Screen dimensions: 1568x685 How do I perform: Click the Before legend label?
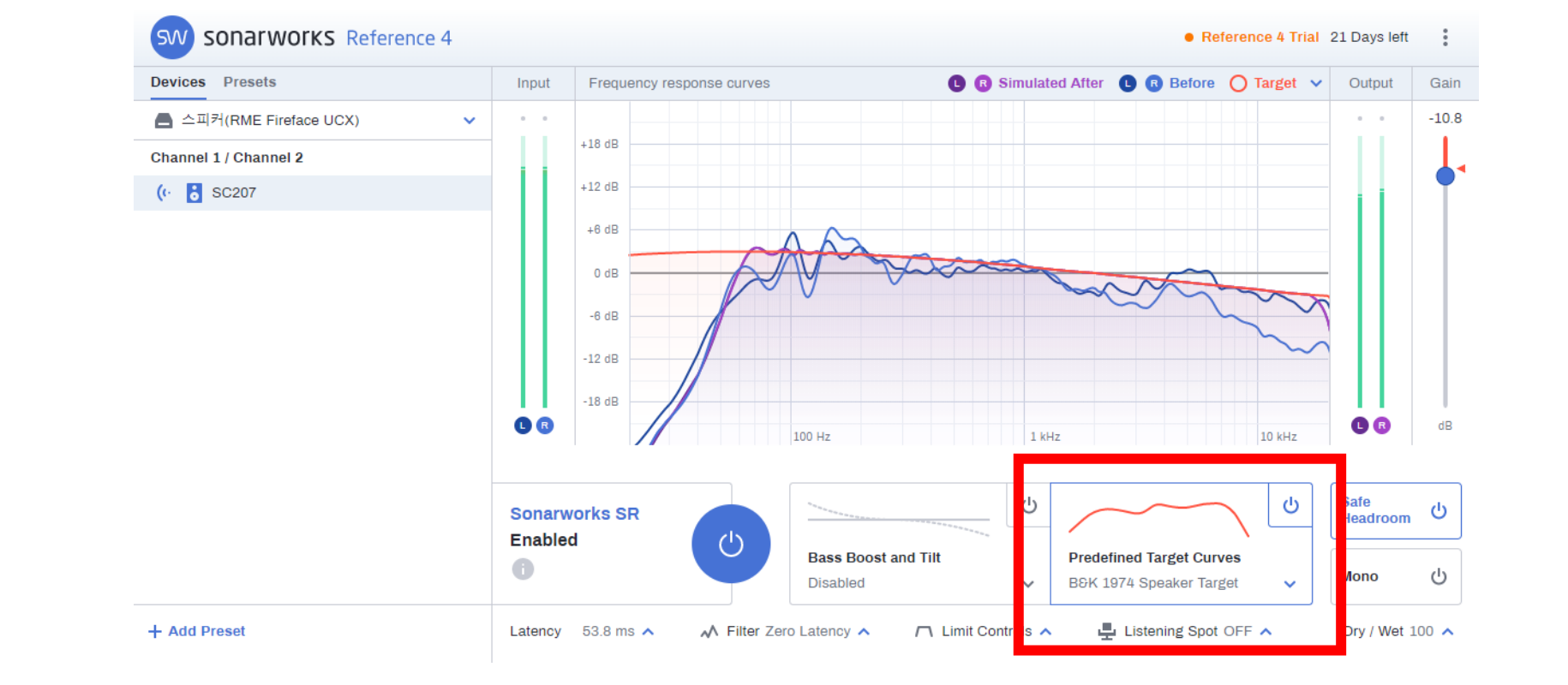[x=1192, y=83]
